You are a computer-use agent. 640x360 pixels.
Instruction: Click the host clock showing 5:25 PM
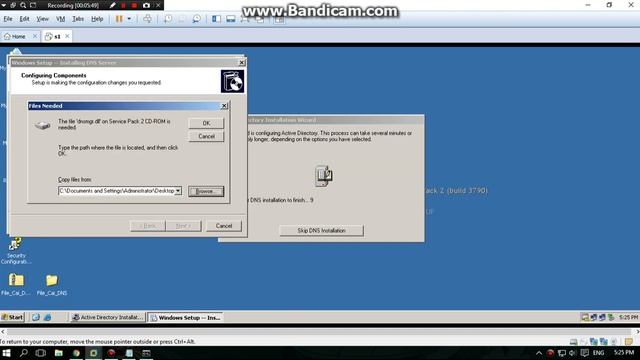624,353
